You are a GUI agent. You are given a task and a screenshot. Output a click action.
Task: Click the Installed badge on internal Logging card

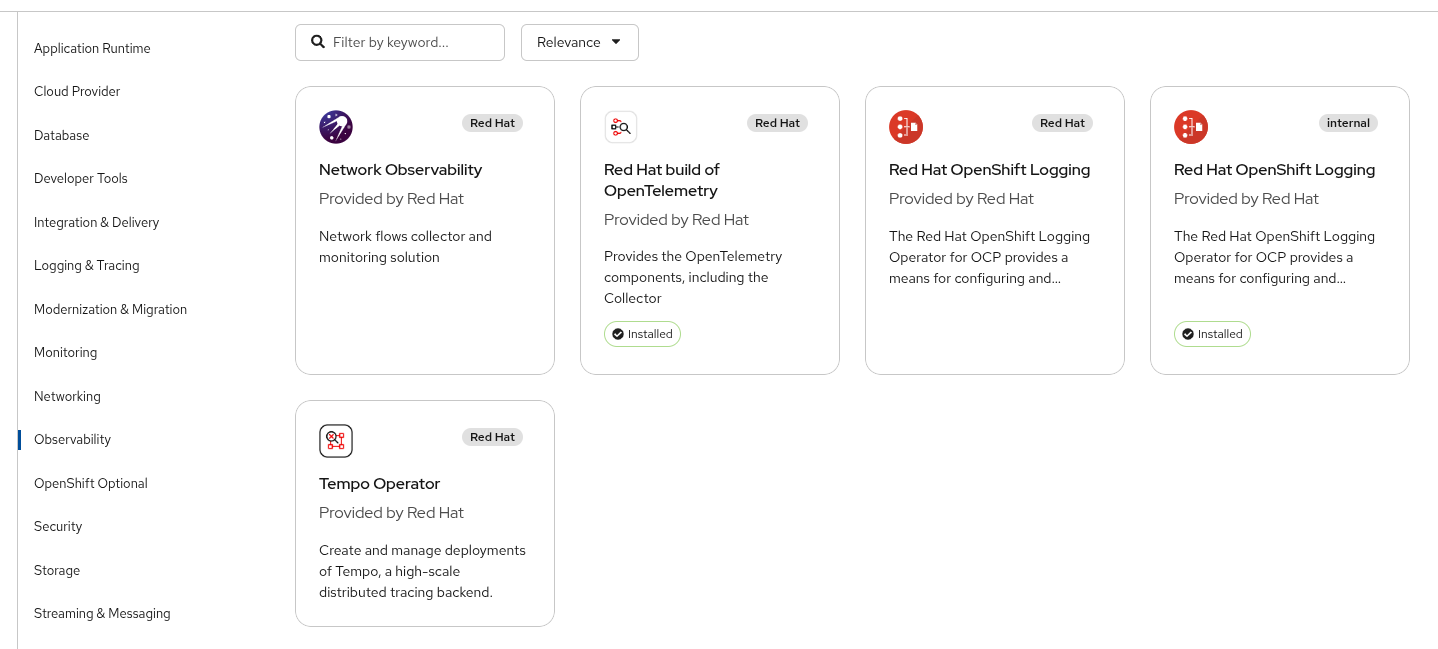point(1212,334)
